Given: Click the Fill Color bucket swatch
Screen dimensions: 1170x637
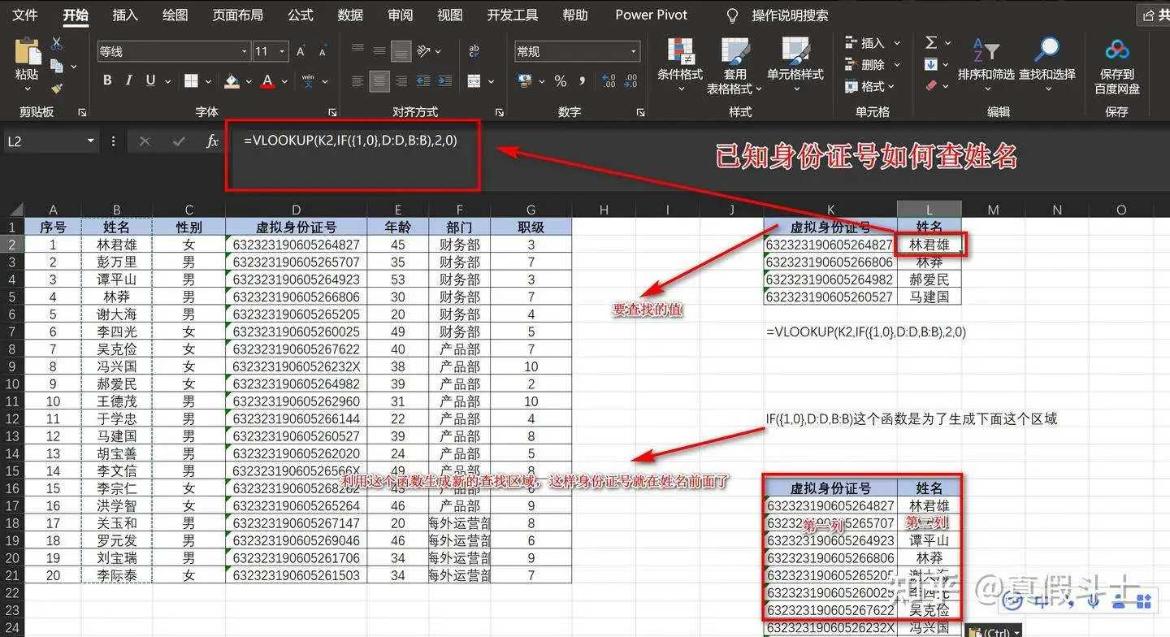Looking at the screenshot, I should pyautogui.click(x=232, y=81).
